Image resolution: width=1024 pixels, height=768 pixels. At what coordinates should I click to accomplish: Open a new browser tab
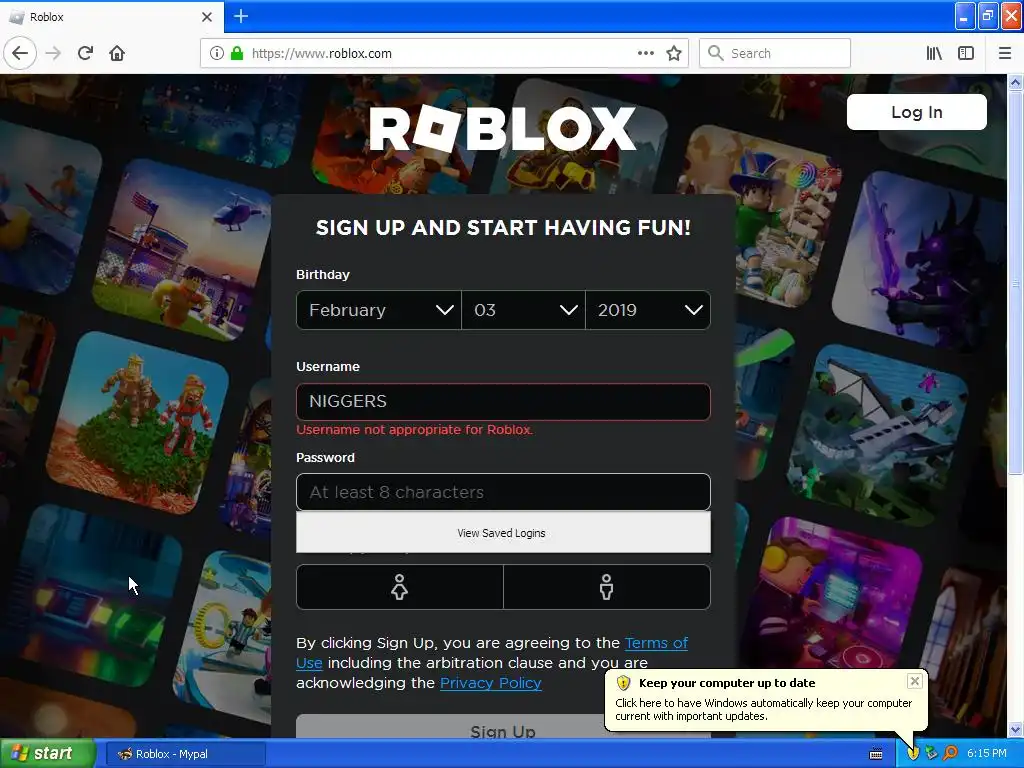(241, 16)
